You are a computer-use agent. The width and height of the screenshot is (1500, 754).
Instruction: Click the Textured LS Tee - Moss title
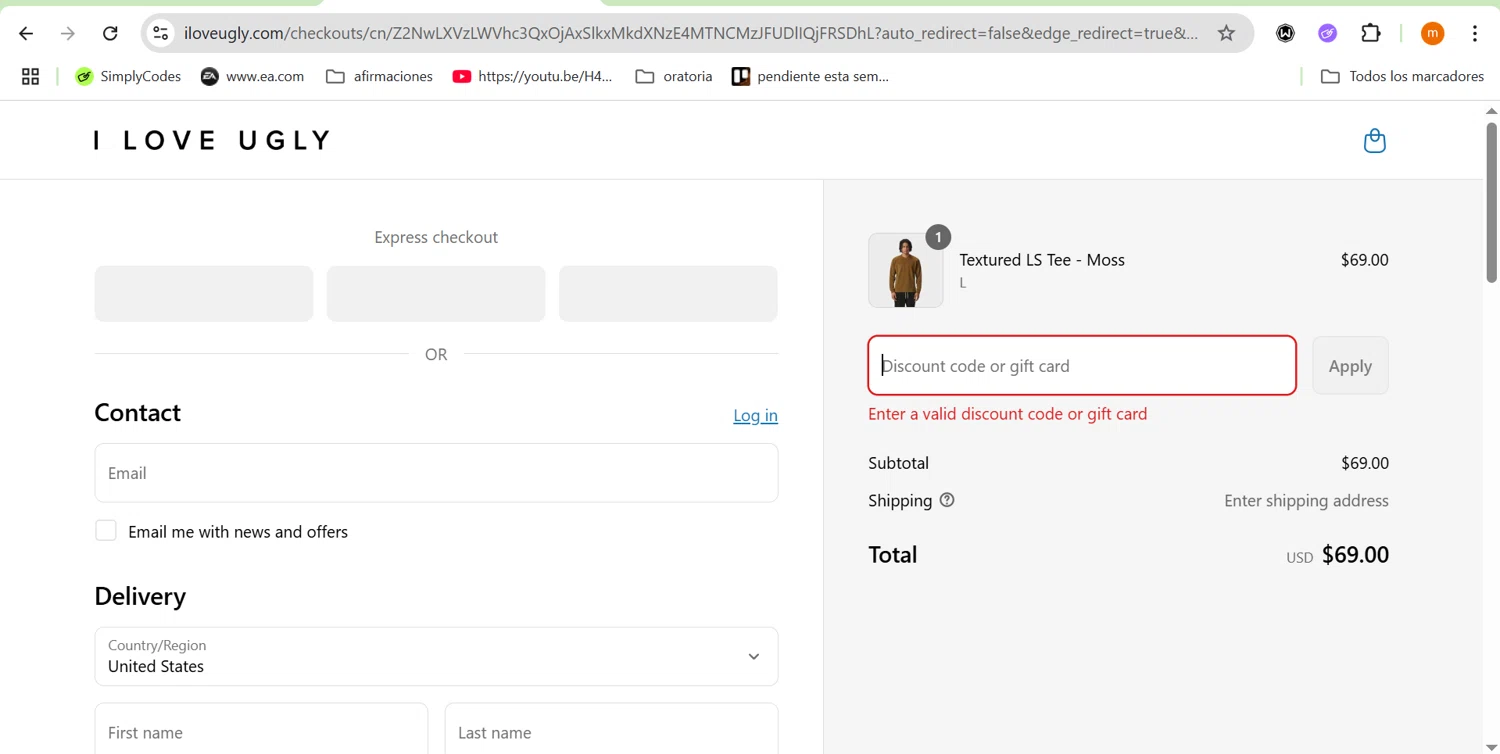tap(1042, 260)
